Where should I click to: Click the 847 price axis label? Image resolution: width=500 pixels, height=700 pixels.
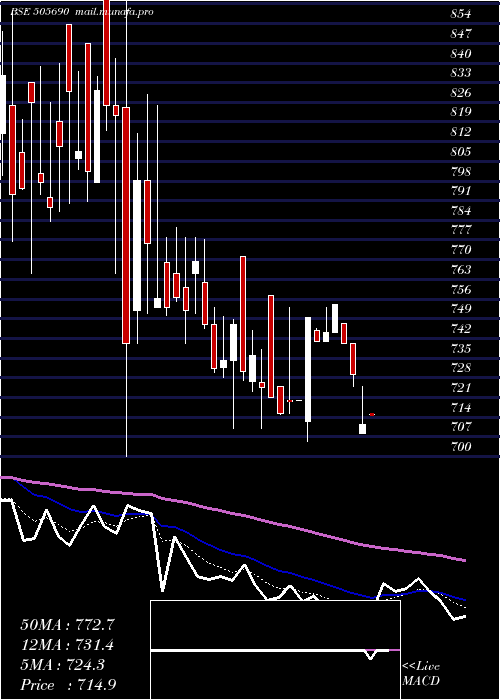(461, 34)
